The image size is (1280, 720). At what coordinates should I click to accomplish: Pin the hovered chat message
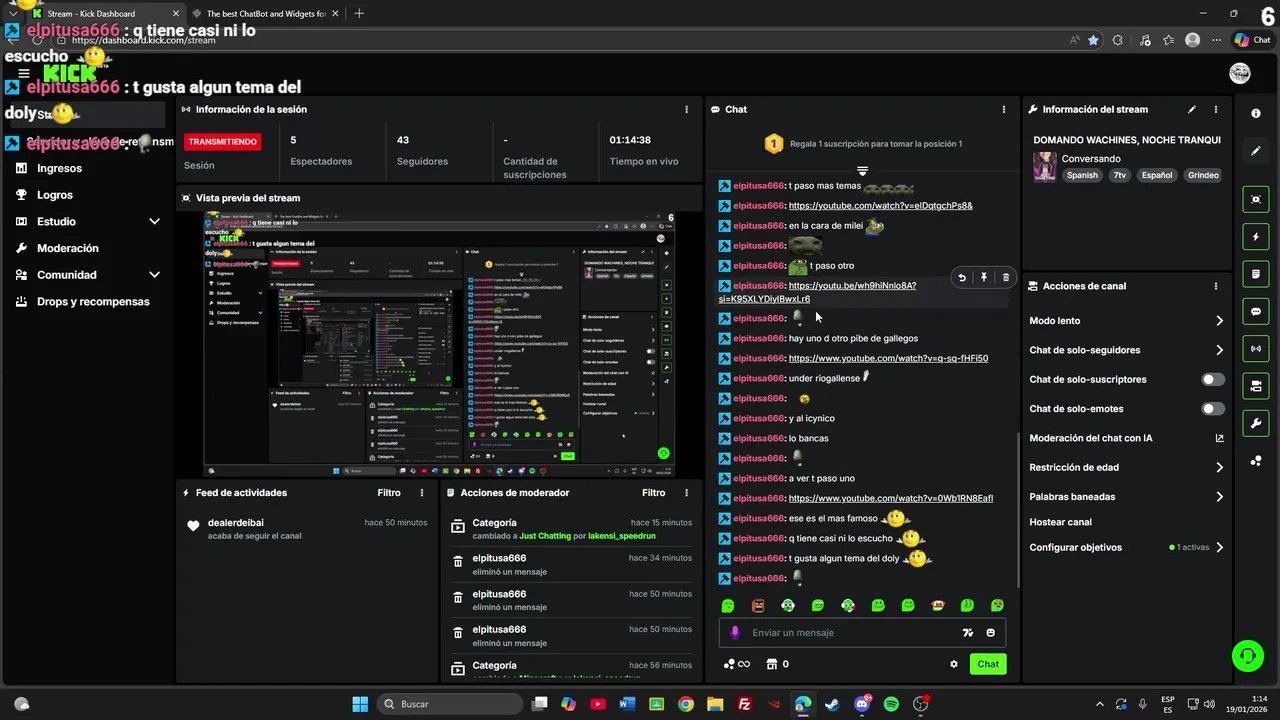click(x=984, y=278)
